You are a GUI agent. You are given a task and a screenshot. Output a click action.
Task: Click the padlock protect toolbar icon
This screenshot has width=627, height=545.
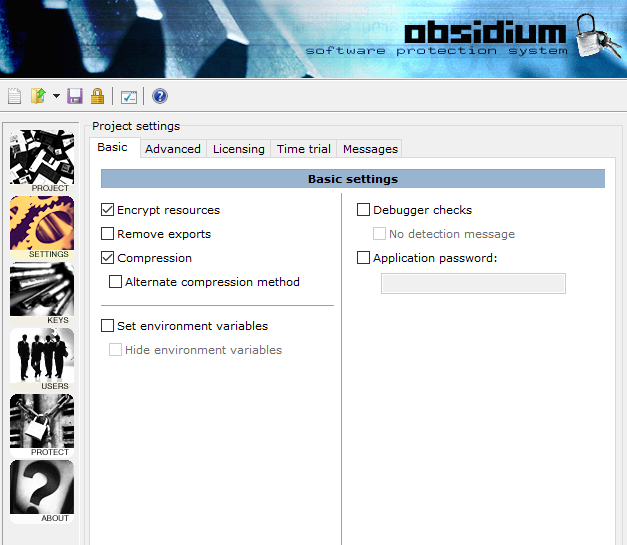97,96
